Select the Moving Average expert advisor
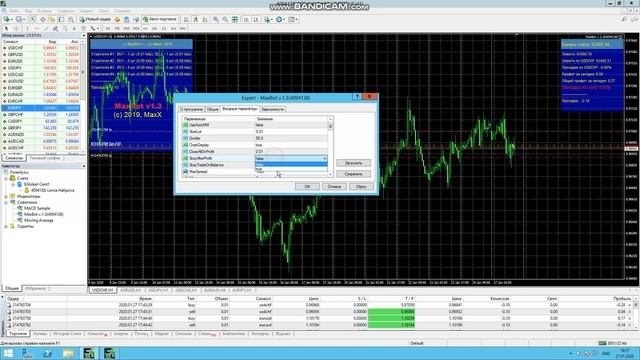Viewport: 640px width, 360px height. [38, 220]
